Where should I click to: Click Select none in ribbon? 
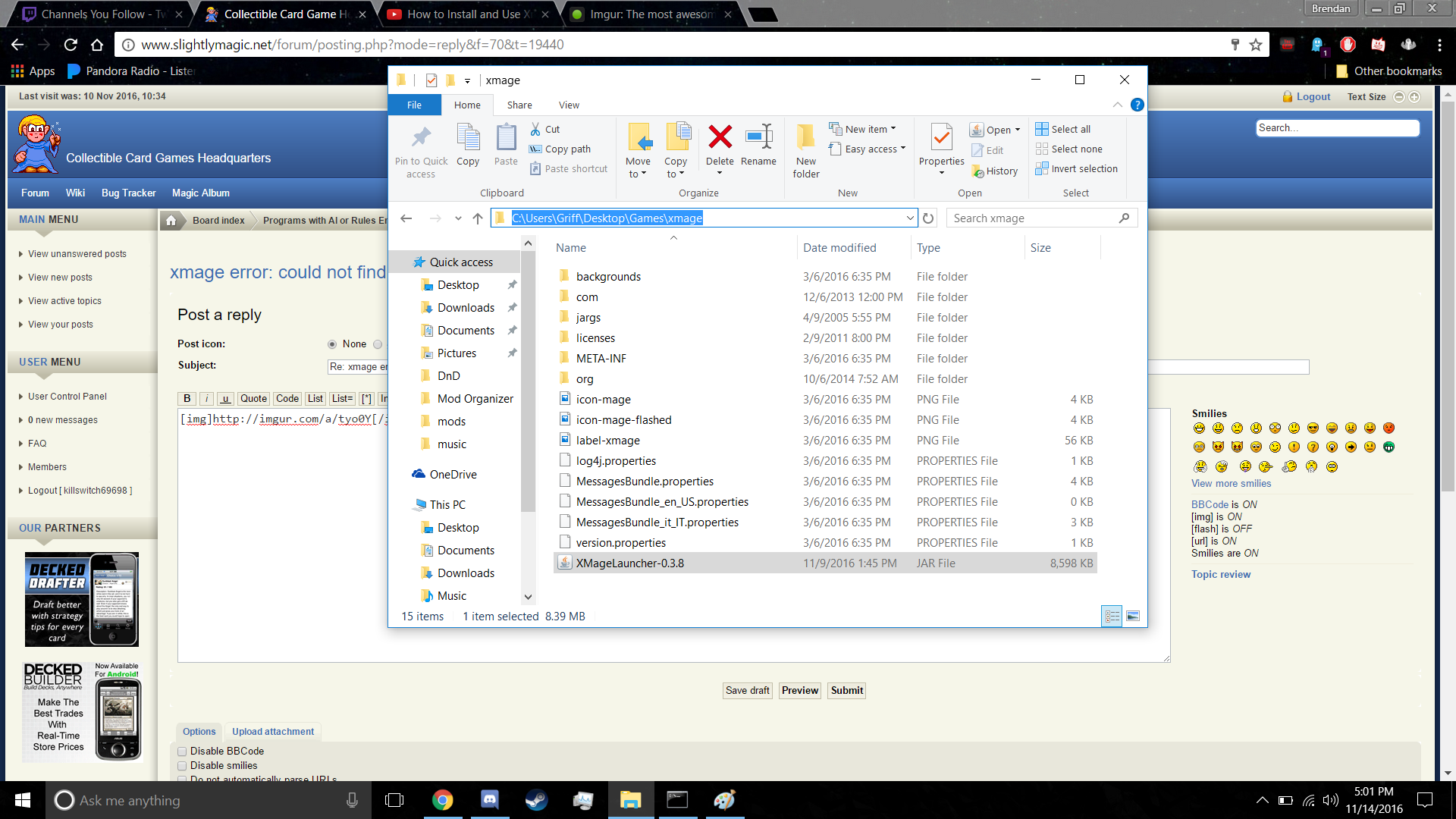click(x=1069, y=149)
